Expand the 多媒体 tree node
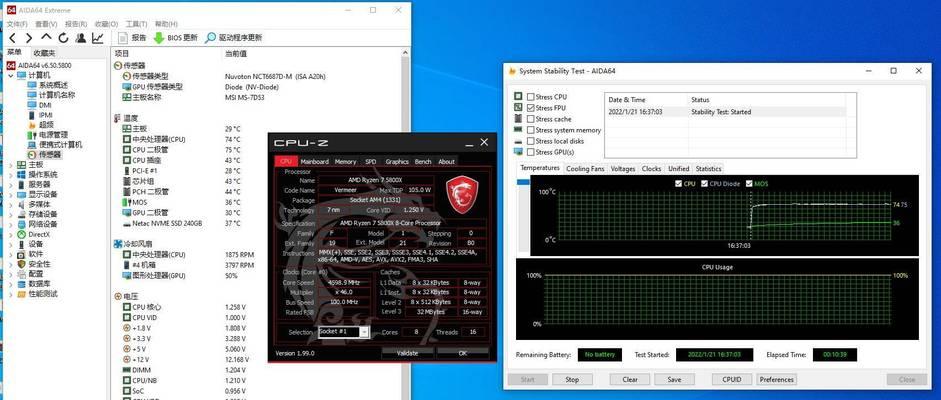 pos(10,204)
